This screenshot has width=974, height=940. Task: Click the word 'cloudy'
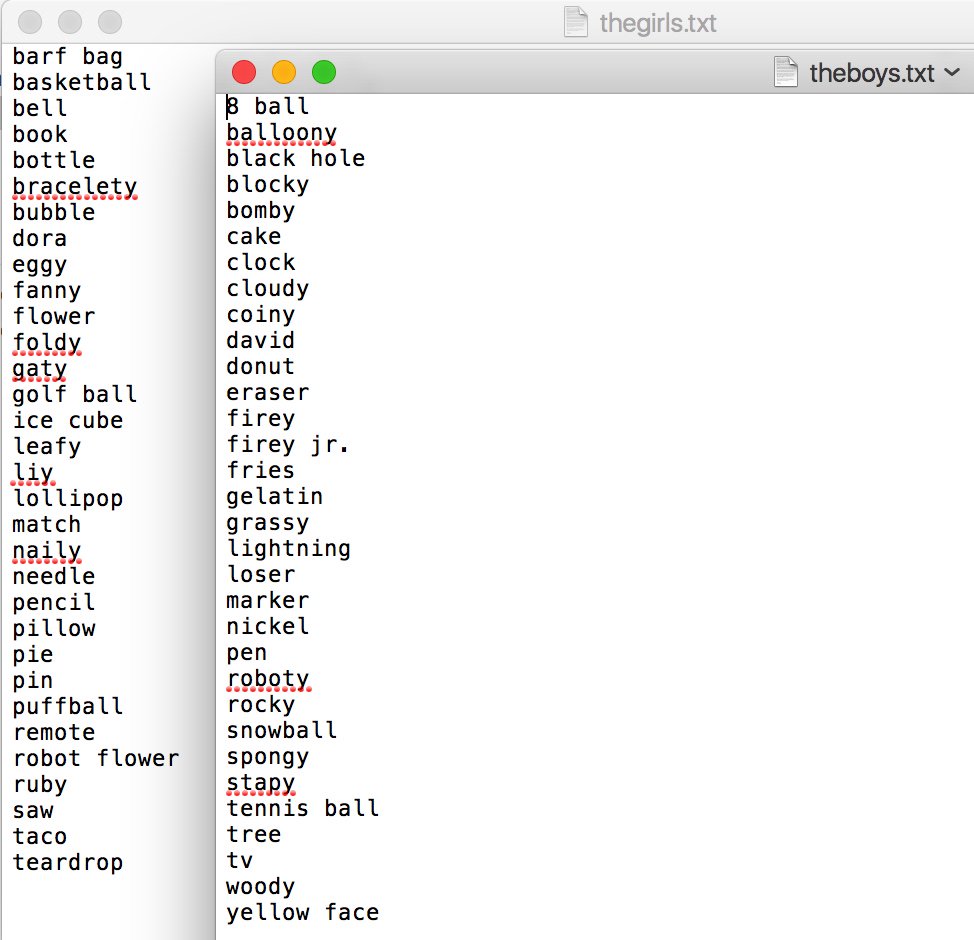click(x=268, y=290)
